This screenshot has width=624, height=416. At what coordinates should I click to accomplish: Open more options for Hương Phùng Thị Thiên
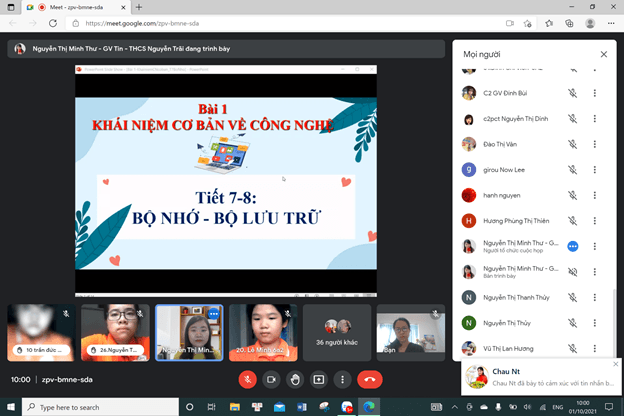point(595,221)
